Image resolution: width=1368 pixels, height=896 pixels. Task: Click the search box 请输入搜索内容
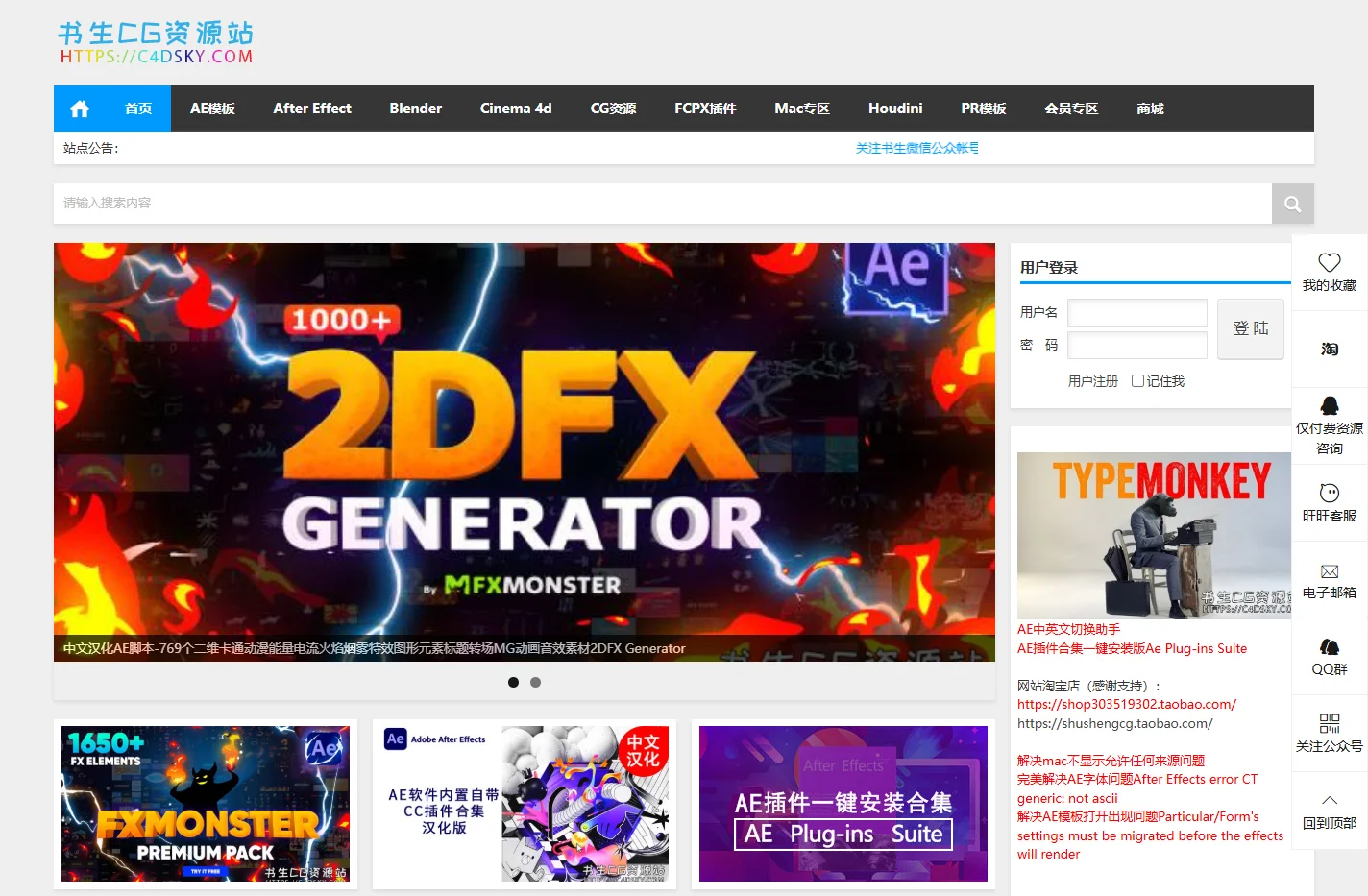pyautogui.click(x=663, y=204)
